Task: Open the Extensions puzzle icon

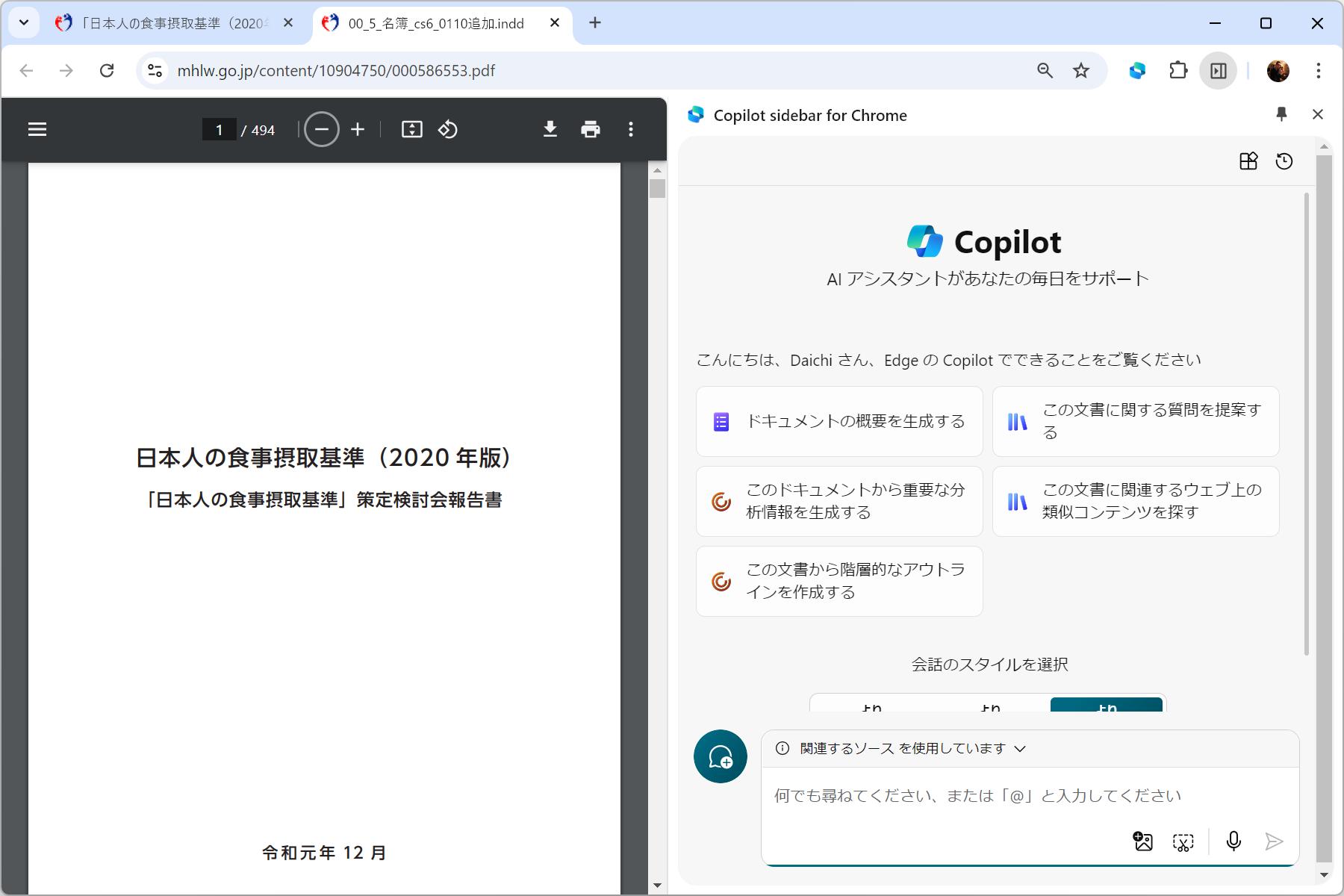Action: coord(1178,70)
